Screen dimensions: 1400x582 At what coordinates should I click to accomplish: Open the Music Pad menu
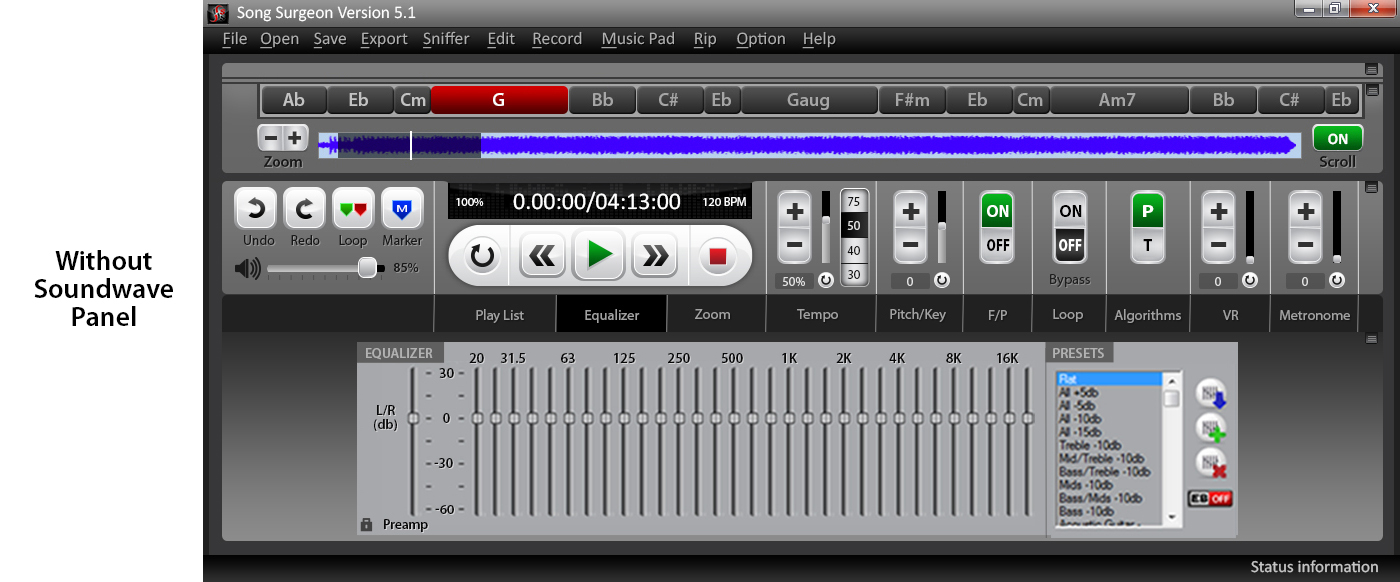point(638,39)
